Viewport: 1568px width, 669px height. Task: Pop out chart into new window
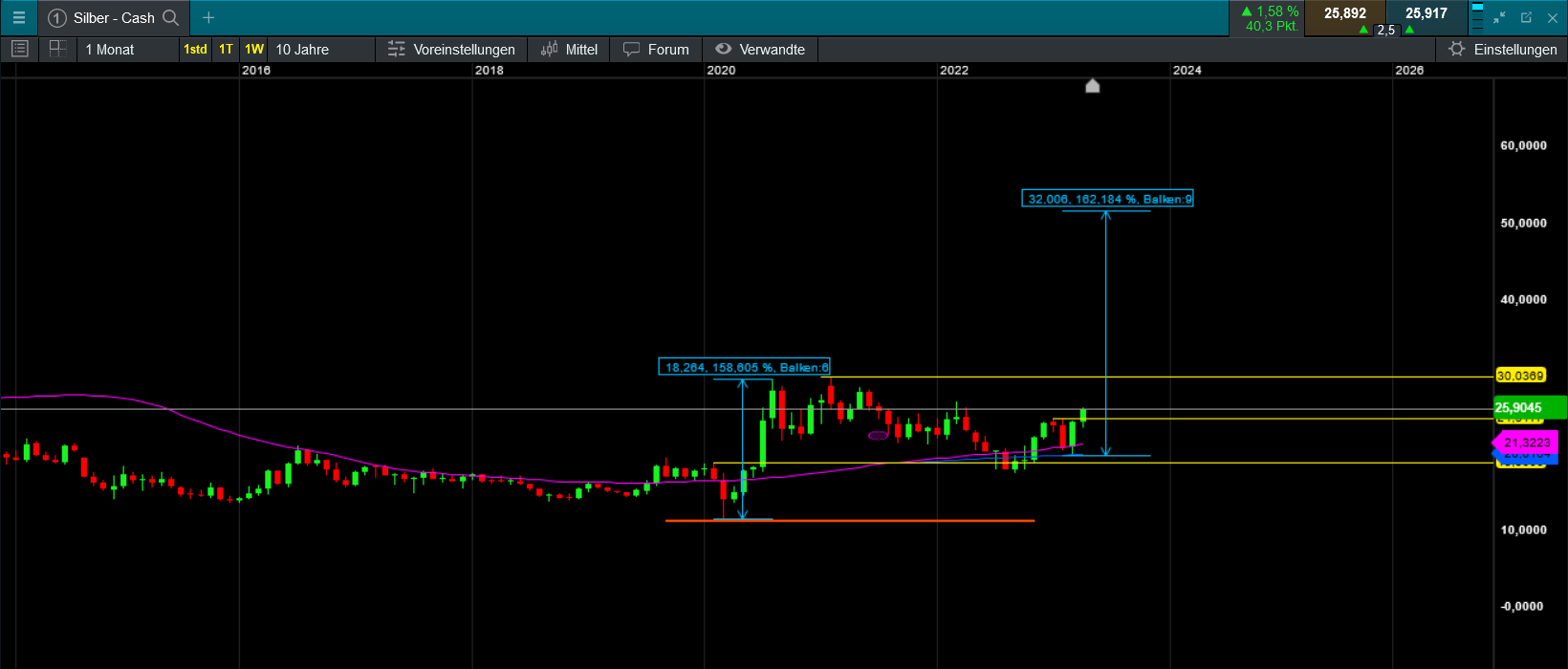pos(1526,17)
